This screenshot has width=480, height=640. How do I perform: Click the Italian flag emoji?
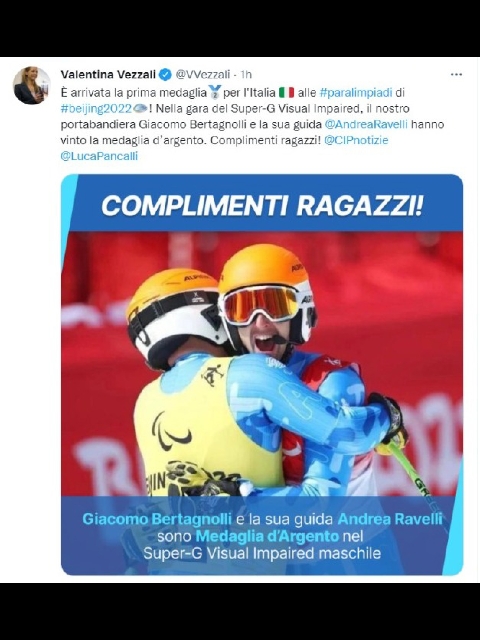tap(286, 93)
